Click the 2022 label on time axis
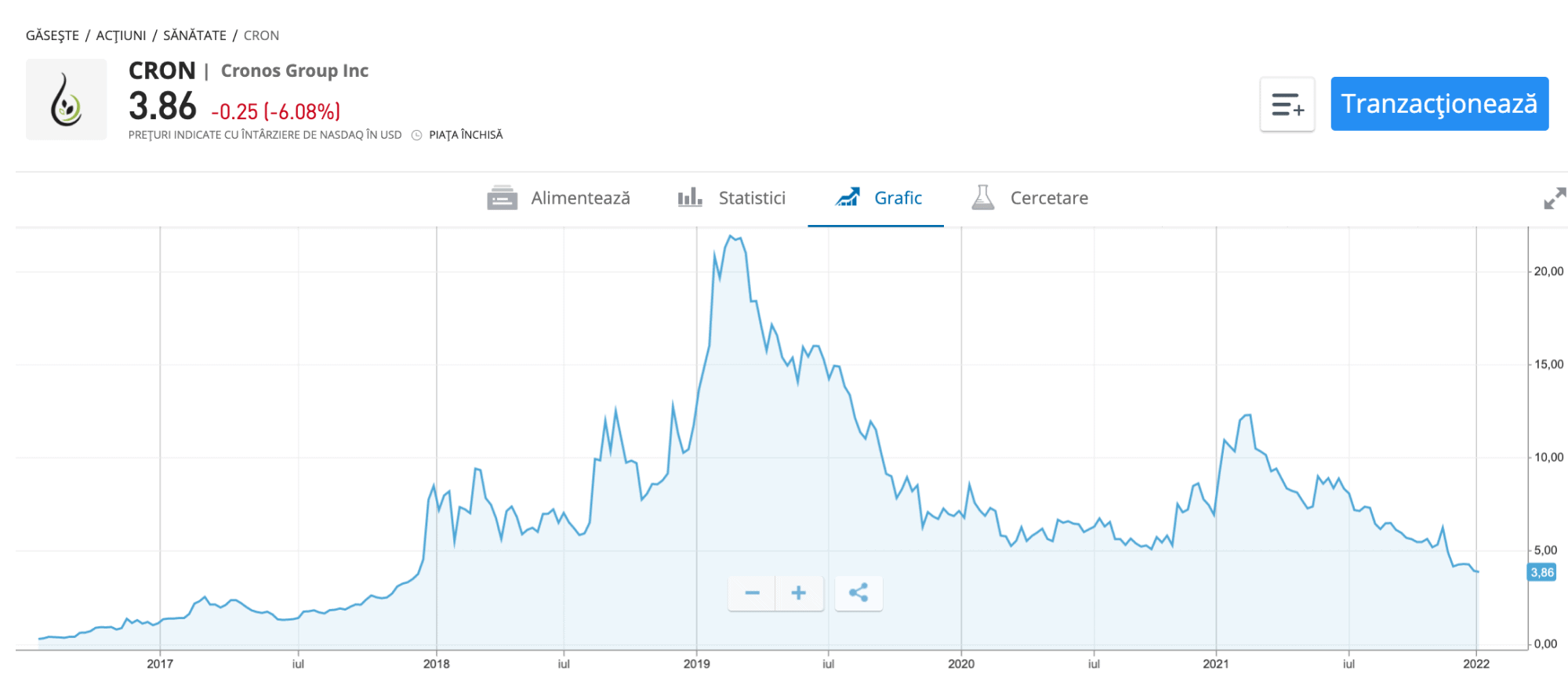 pos(1476,664)
